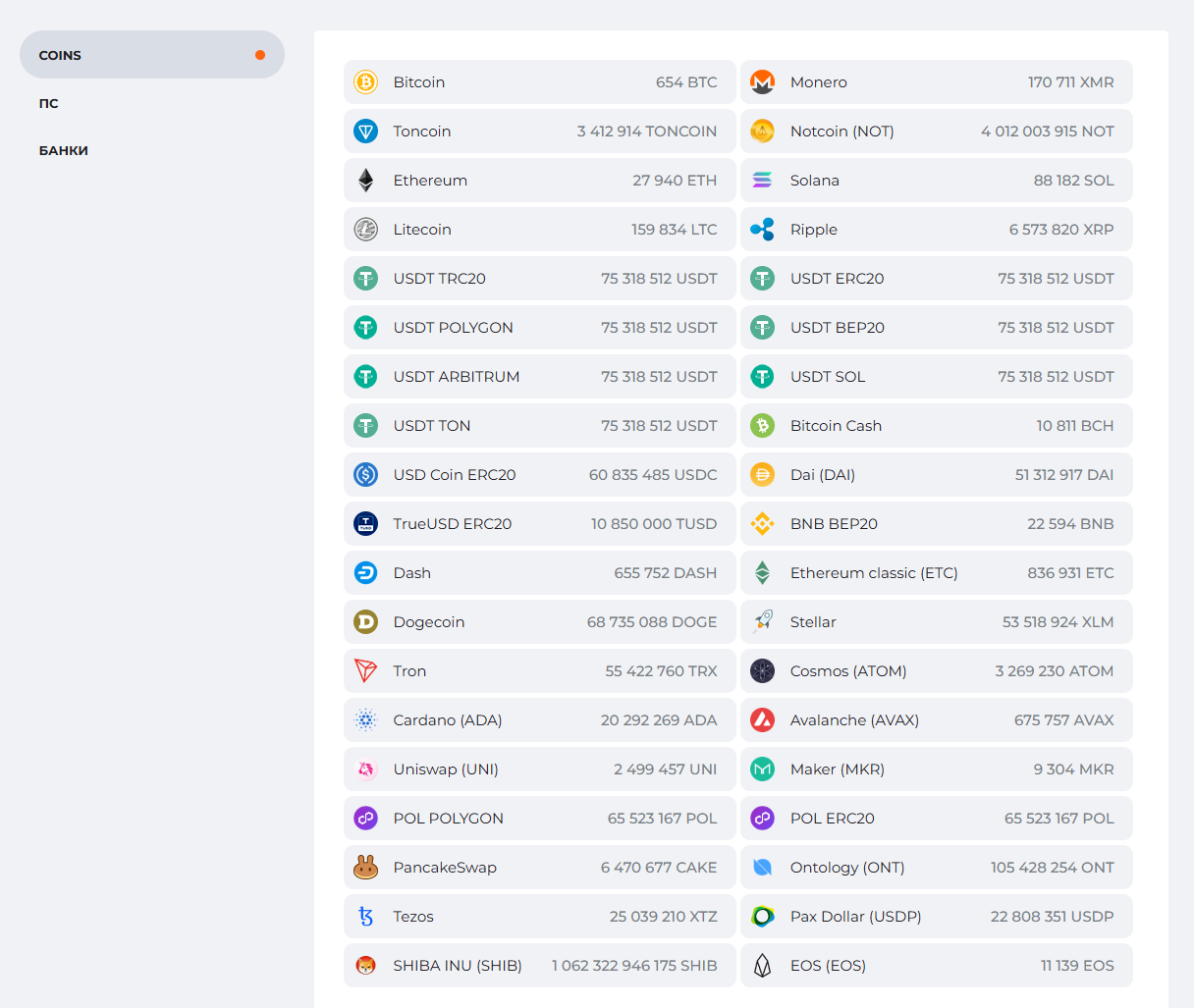
Task: Click the USDT SOL label
Action: click(x=828, y=377)
